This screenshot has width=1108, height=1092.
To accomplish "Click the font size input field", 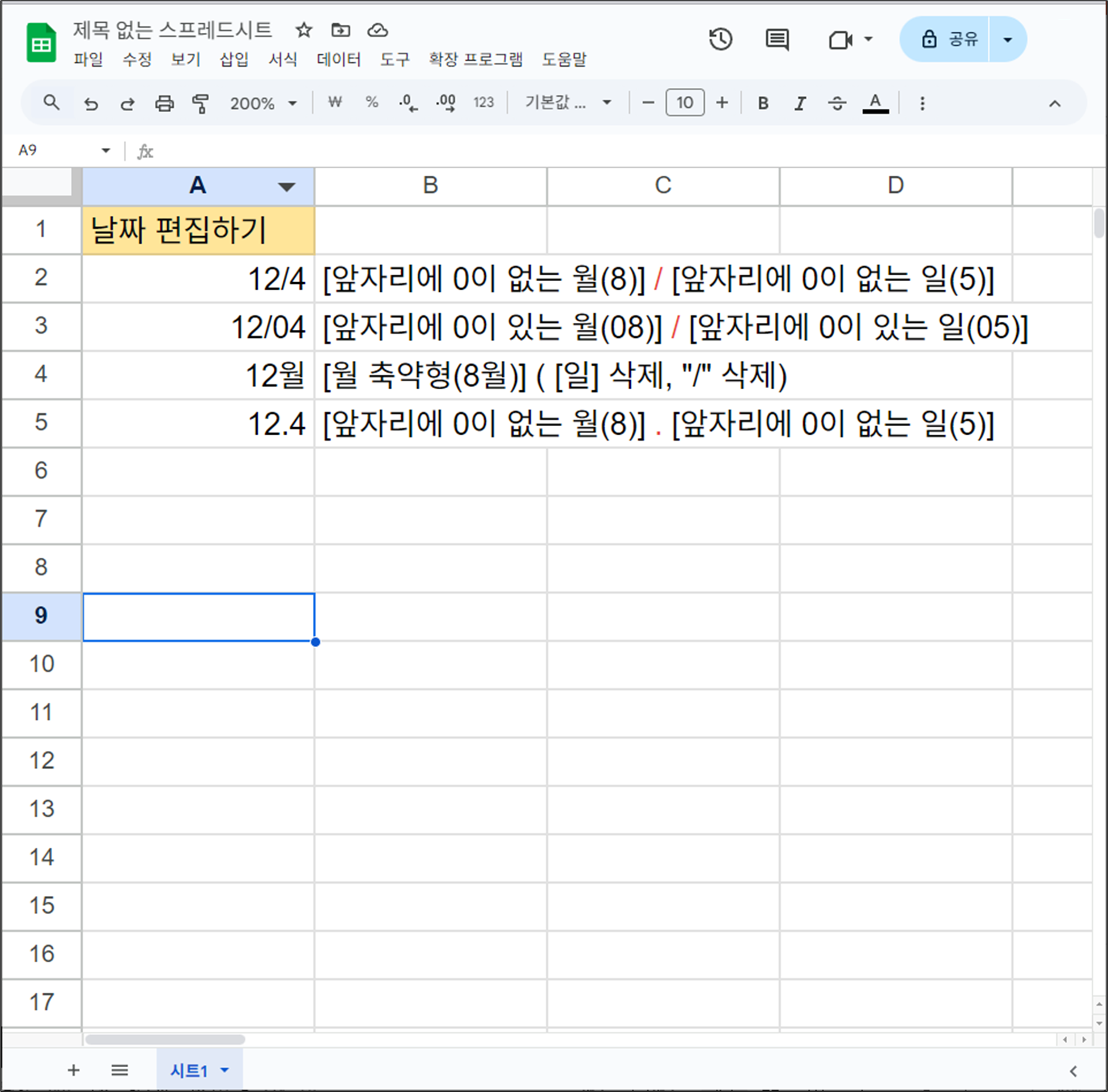I will point(685,103).
